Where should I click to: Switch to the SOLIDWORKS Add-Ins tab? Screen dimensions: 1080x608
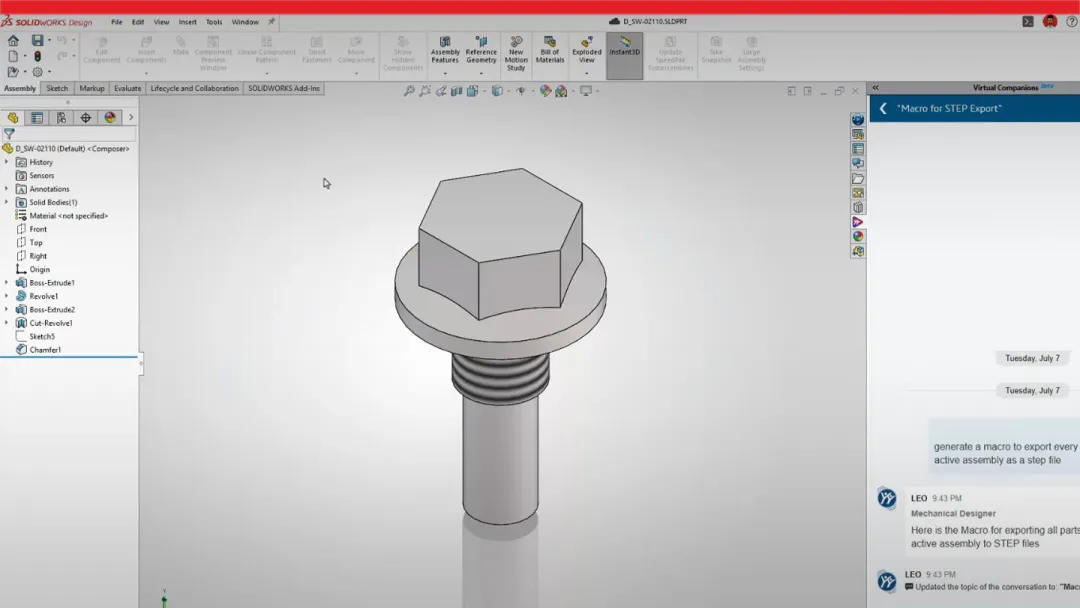tap(284, 88)
